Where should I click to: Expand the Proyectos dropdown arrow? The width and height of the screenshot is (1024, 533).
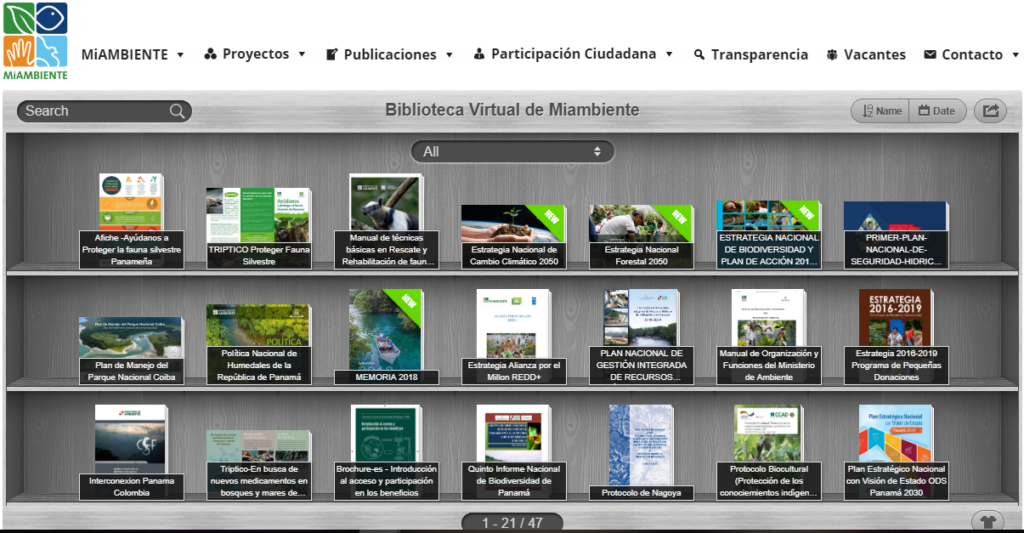tap(302, 54)
